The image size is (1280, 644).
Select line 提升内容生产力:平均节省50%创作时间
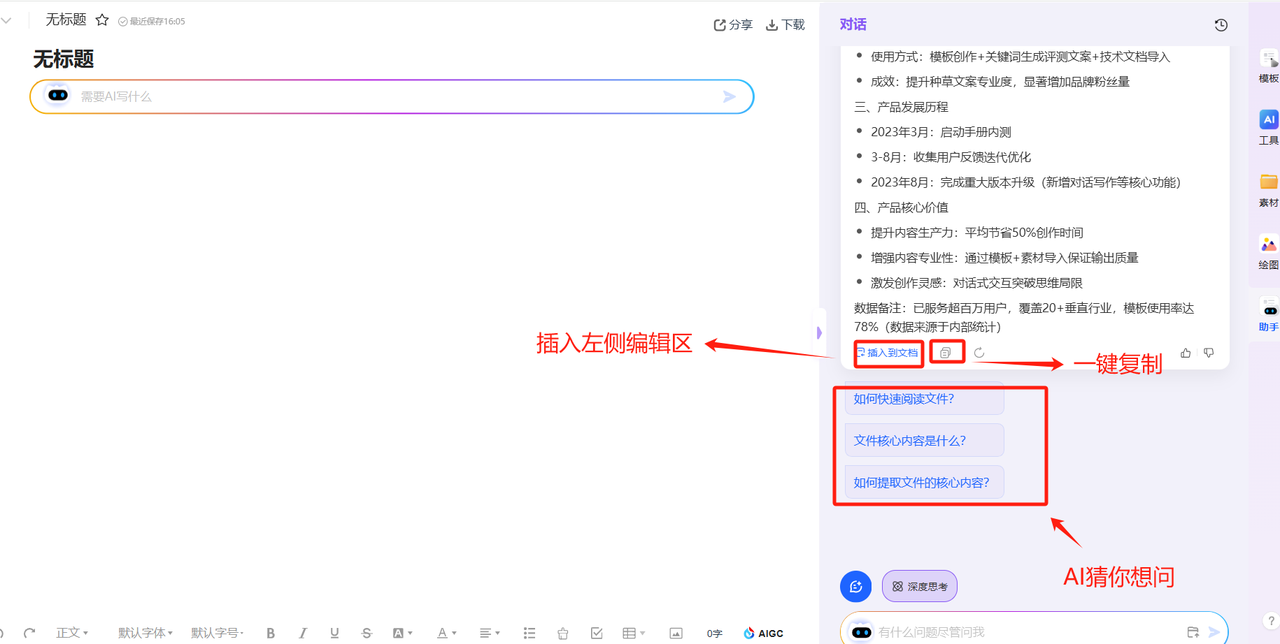click(x=977, y=232)
